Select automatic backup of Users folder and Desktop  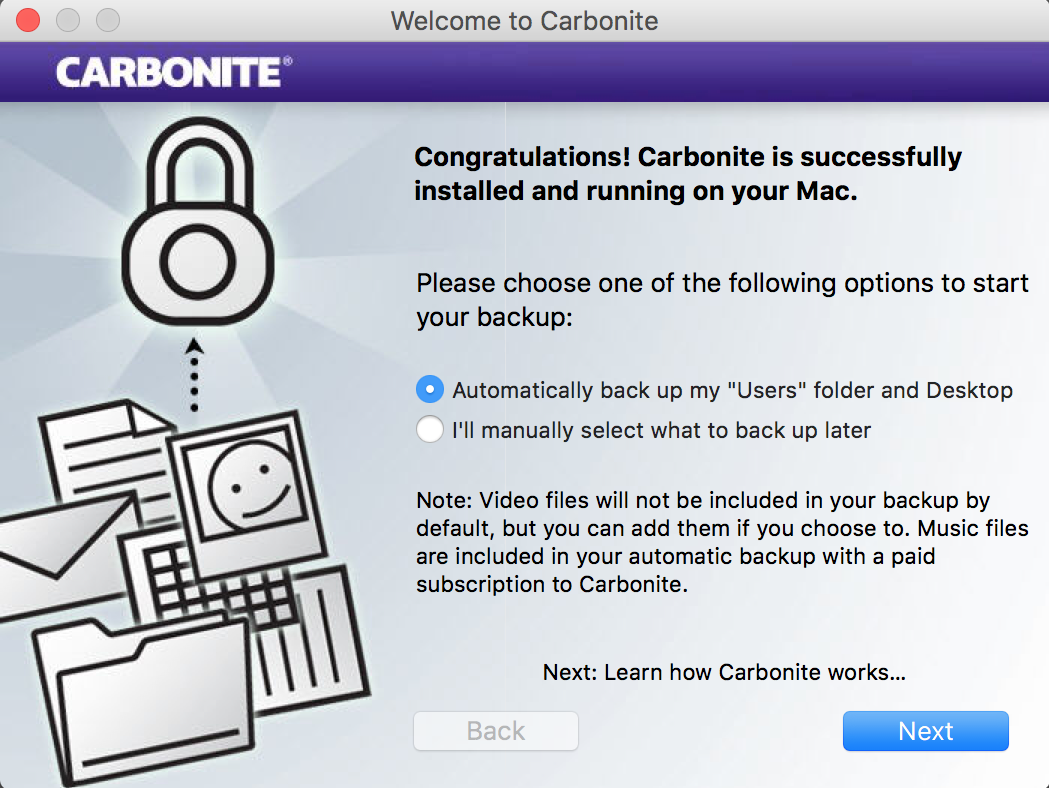(x=430, y=389)
